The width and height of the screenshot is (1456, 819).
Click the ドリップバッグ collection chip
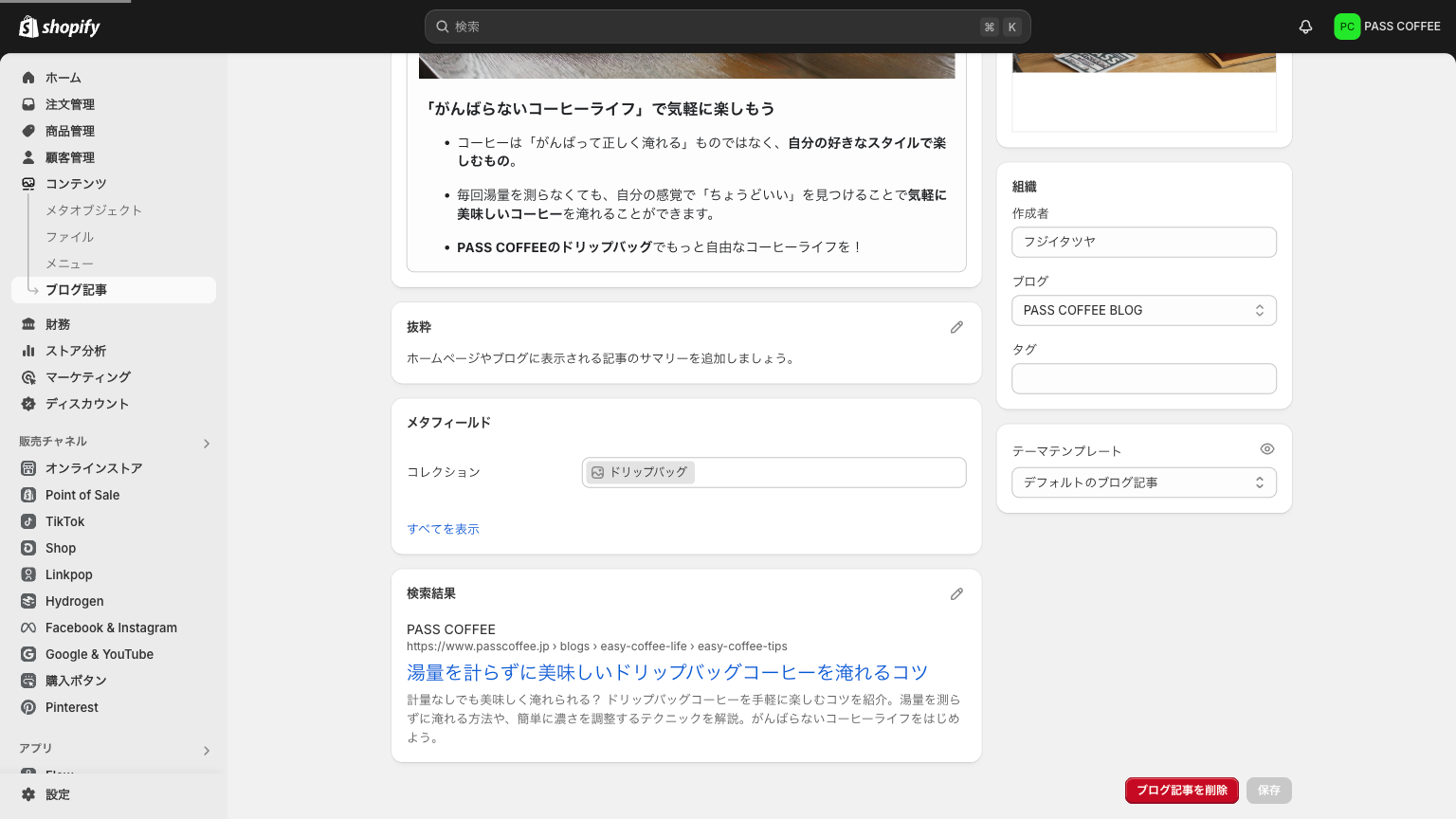pyautogui.click(x=640, y=472)
